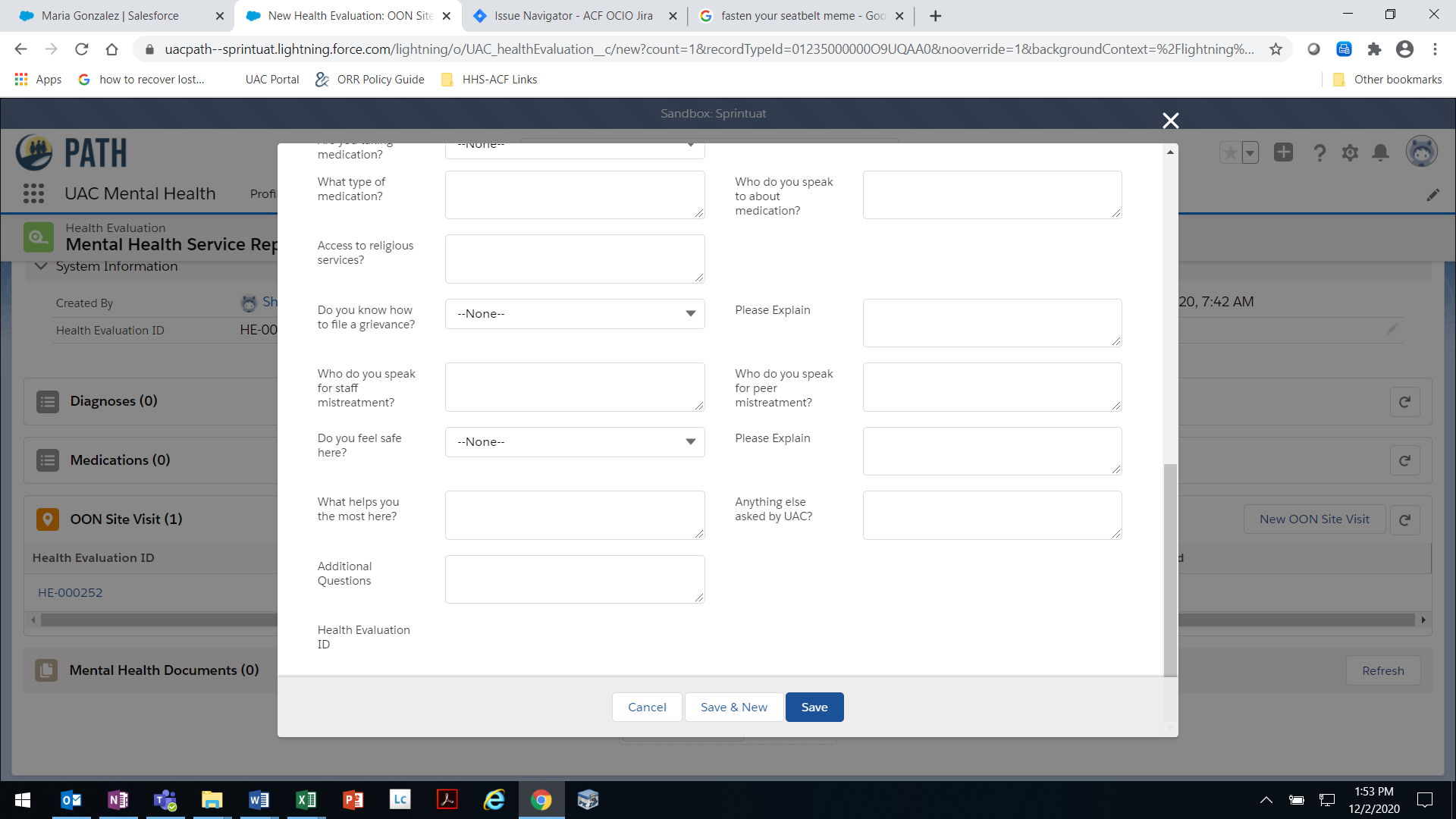
Task: Open 'Do you know how to file a grievance' dropdown
Action: pyautogui.click(x=574, y=314)
